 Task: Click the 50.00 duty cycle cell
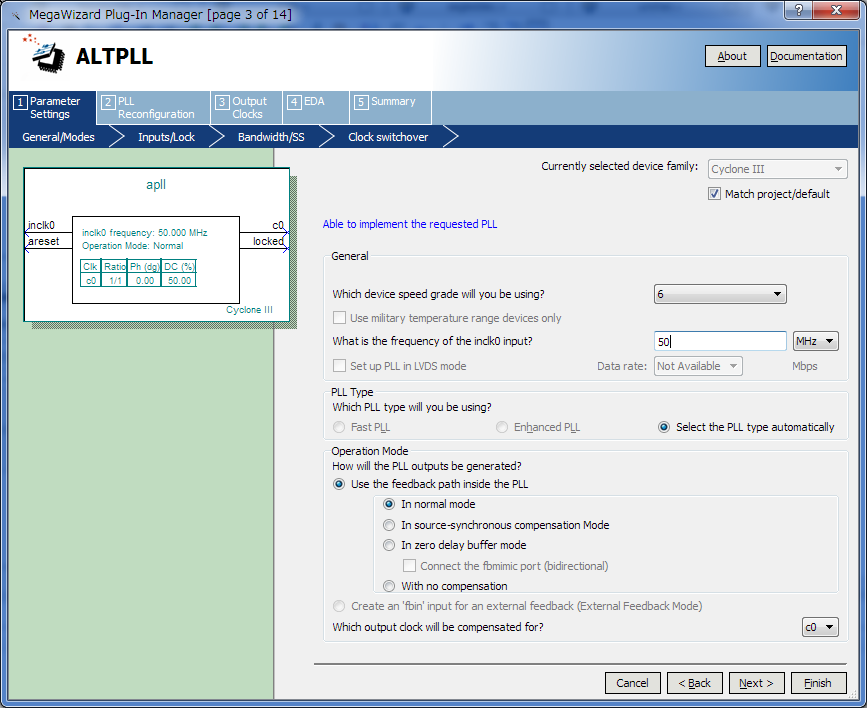(x=179, y=280)
